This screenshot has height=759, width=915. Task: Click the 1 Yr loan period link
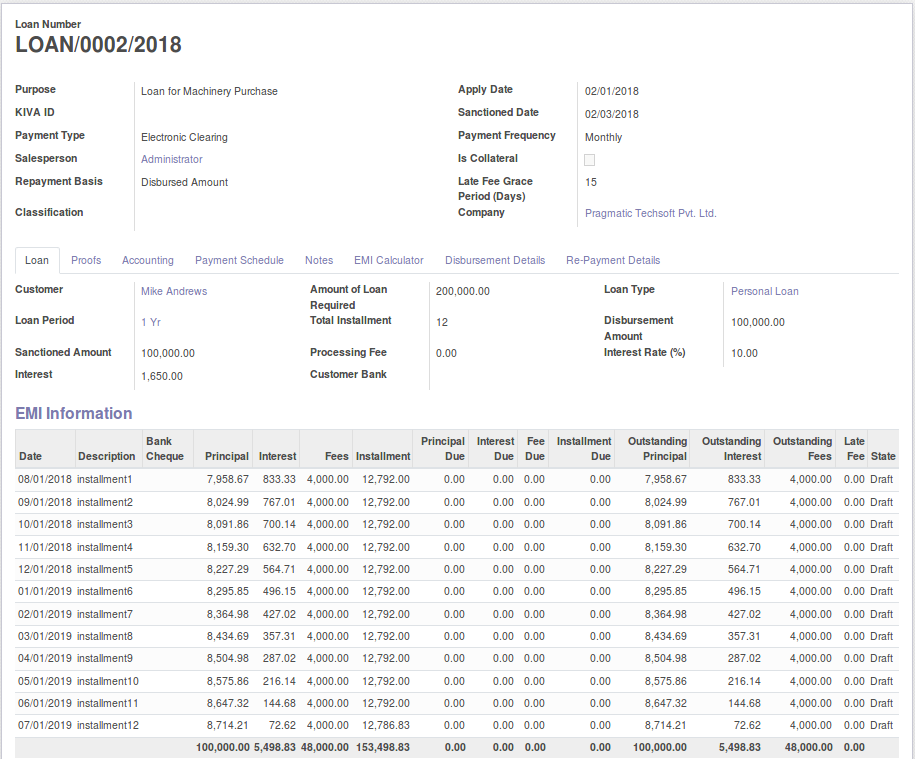151,322
